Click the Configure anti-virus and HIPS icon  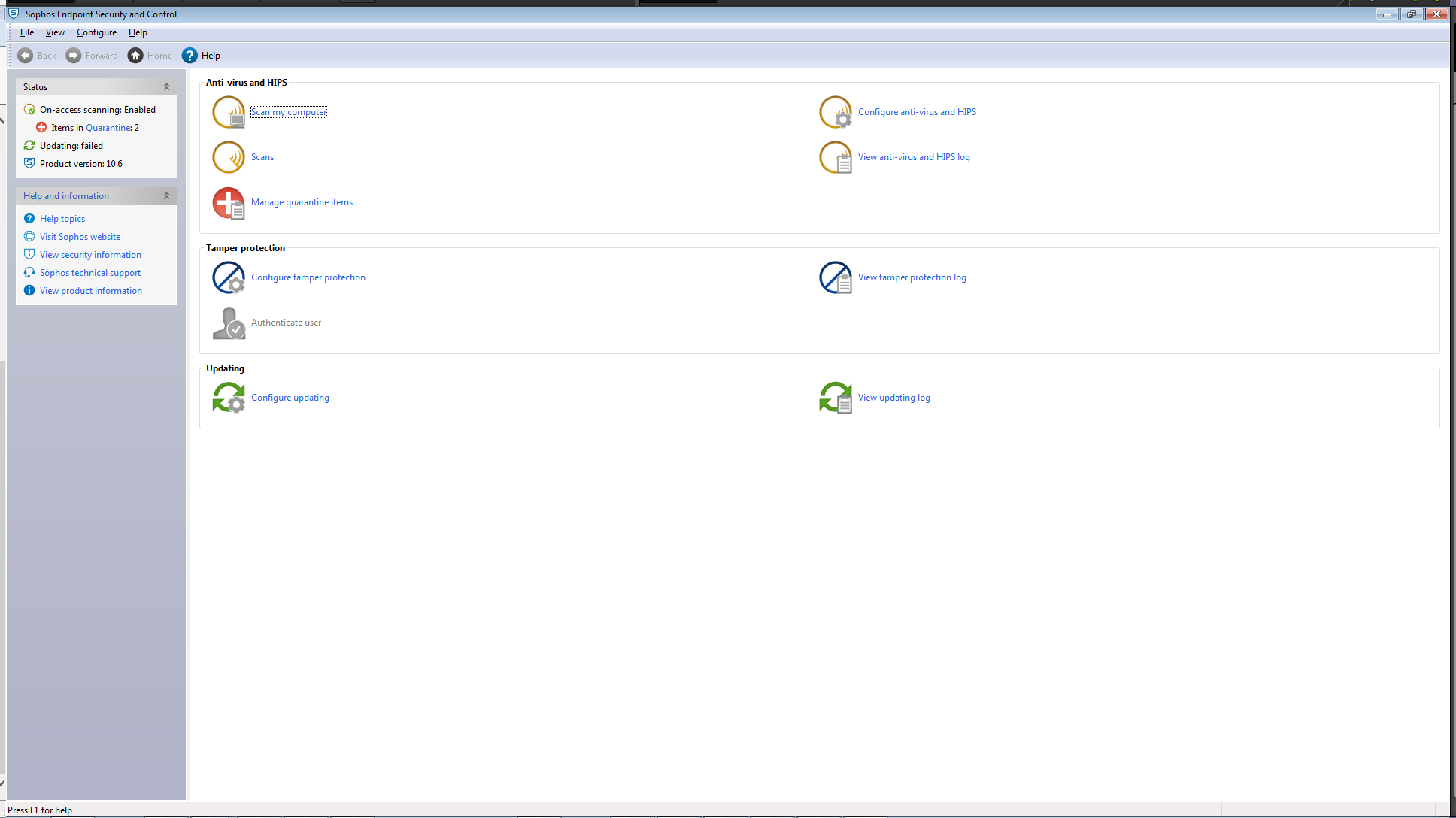(x=836, y=112)
